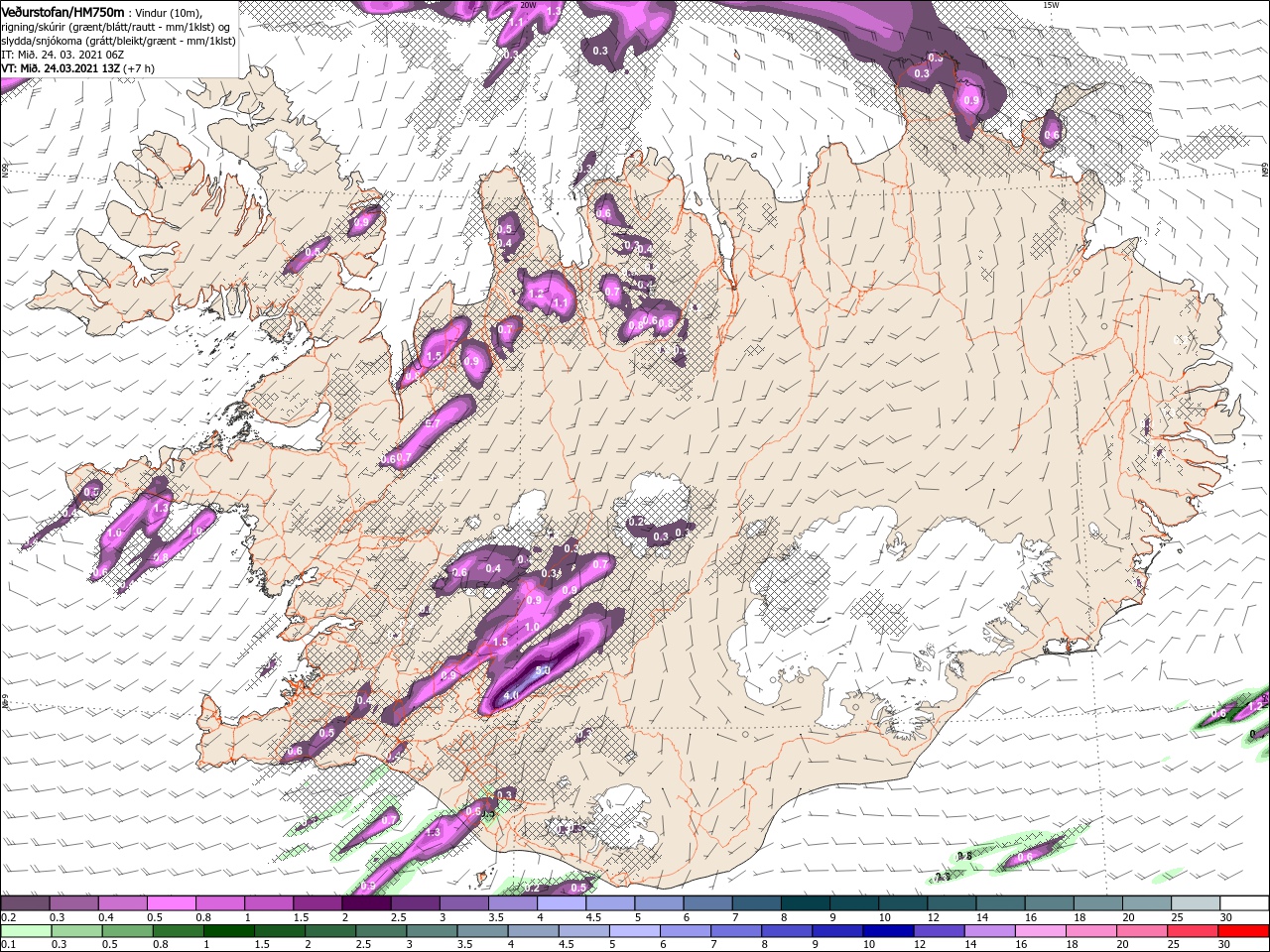The height and width of the screenshot is (952, 1270).
Task: Pick the light grey 25–30 swatch in top legend row
Action: click(1197, 903)
